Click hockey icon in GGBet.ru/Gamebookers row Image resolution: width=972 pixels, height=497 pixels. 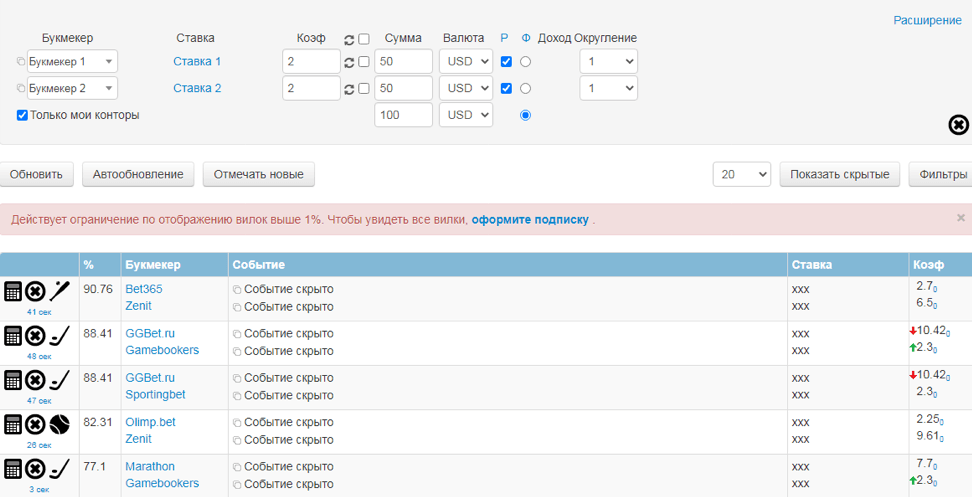point(60,335)
